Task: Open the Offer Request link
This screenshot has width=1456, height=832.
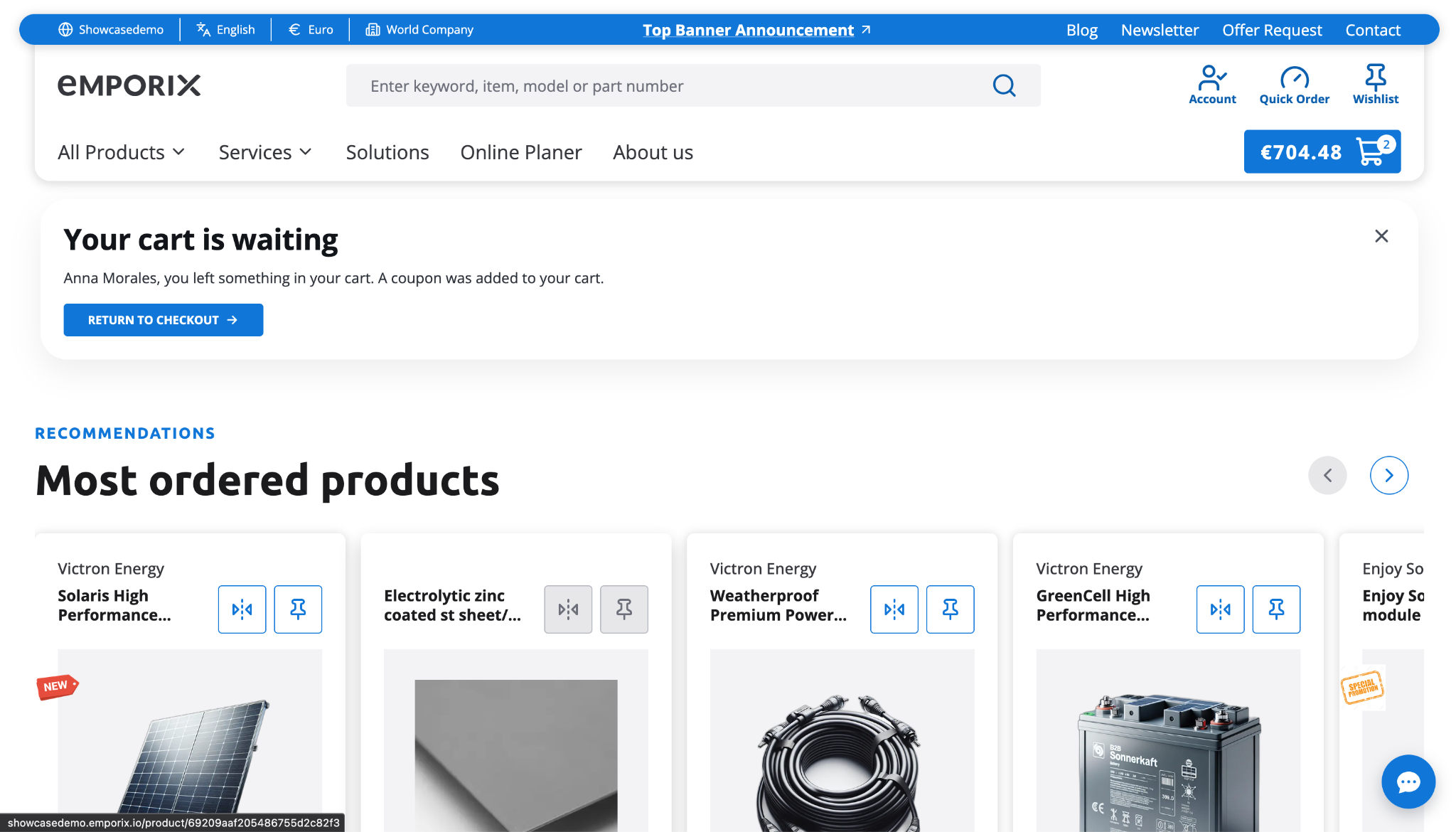Action: 1272,30
